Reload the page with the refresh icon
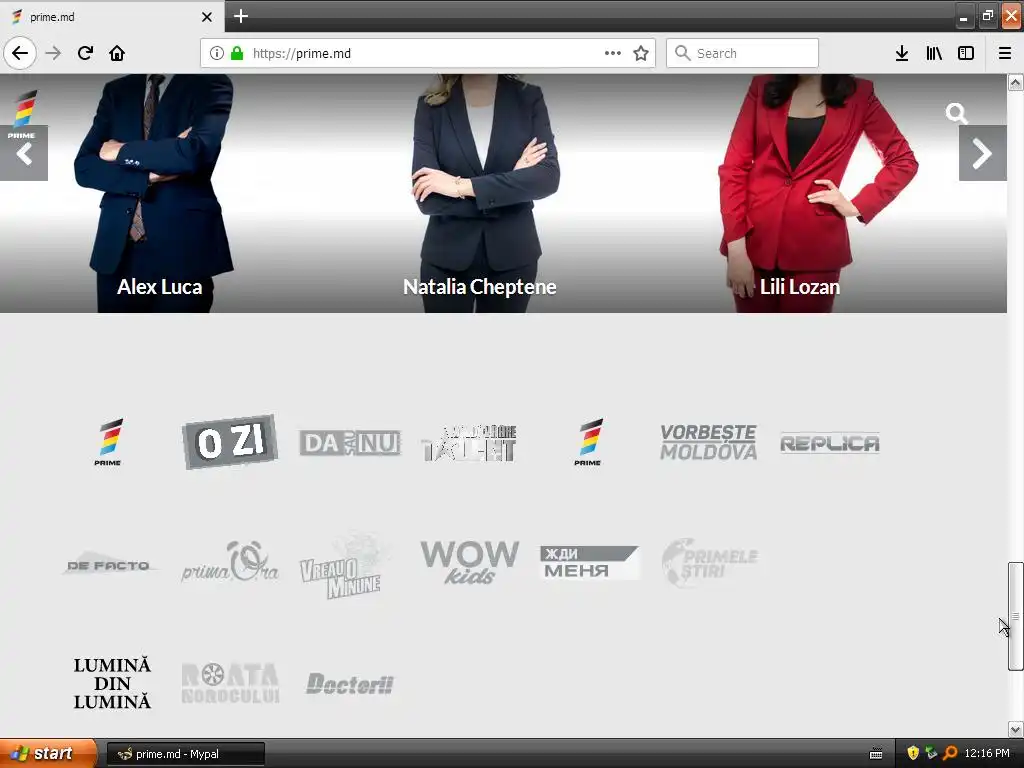This screenshot has height=768, width=1024. (85, 53)
